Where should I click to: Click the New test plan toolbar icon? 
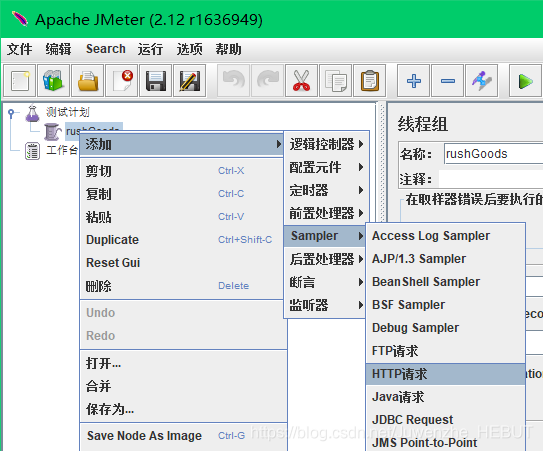19,81
